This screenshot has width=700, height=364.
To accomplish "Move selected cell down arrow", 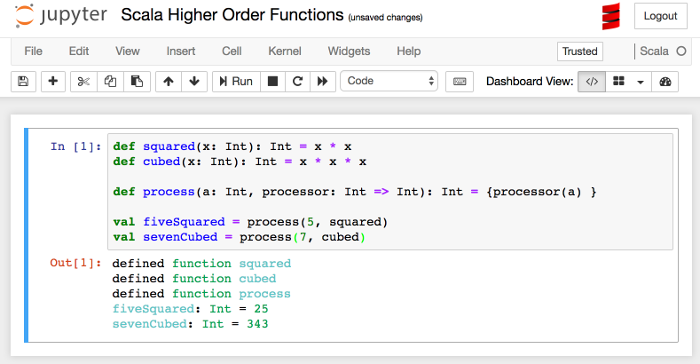I will pos(194,81).
